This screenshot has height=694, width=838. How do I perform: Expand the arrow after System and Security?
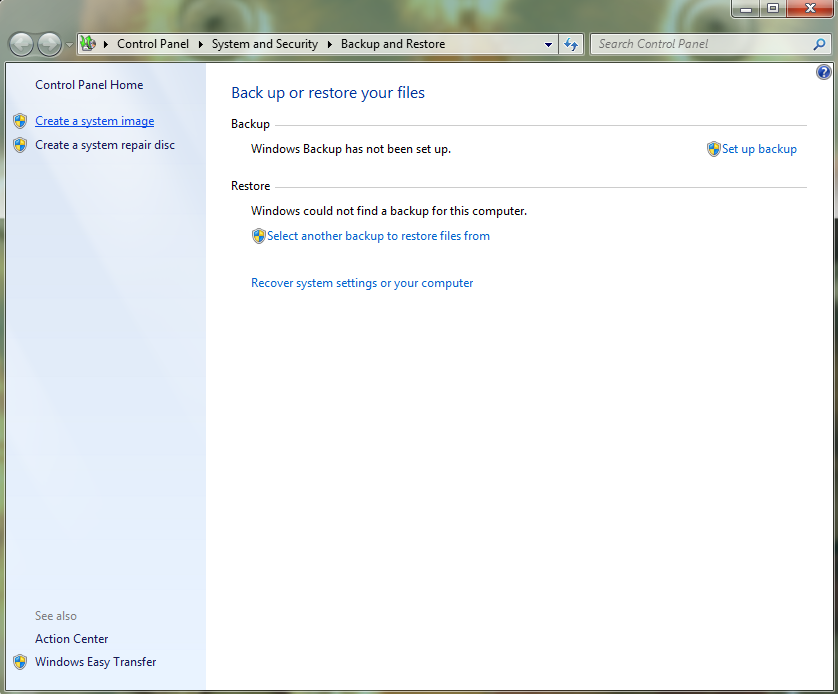[x=330, y=44]
